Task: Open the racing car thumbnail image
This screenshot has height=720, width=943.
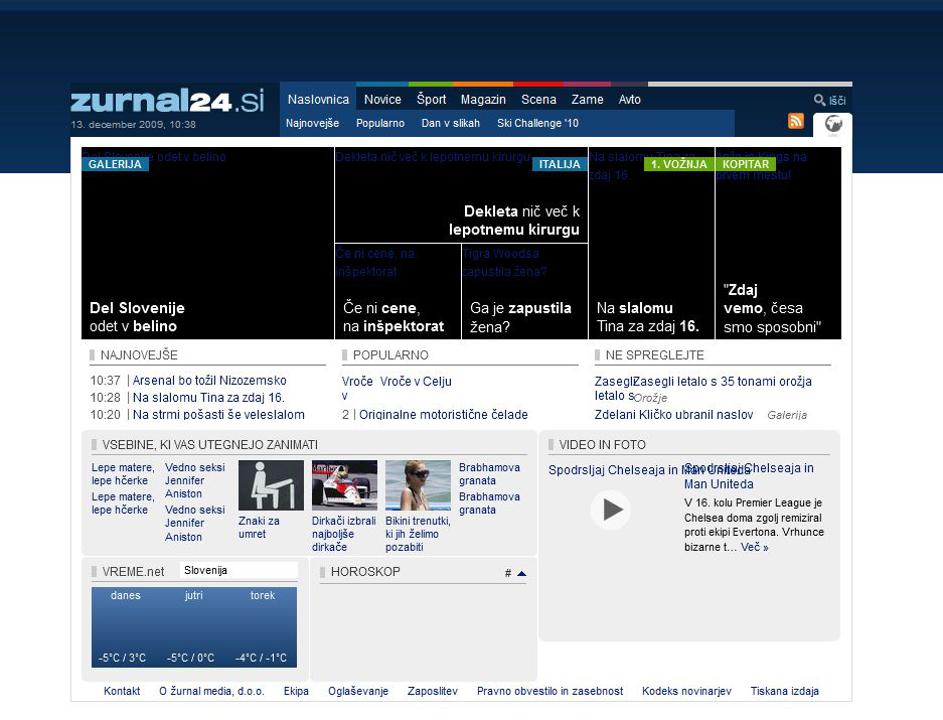Action: click(x=344, y=486)
